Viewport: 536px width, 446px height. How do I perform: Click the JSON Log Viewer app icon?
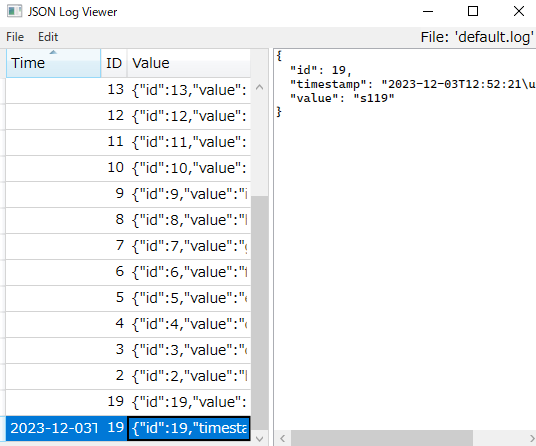(14, 11)
